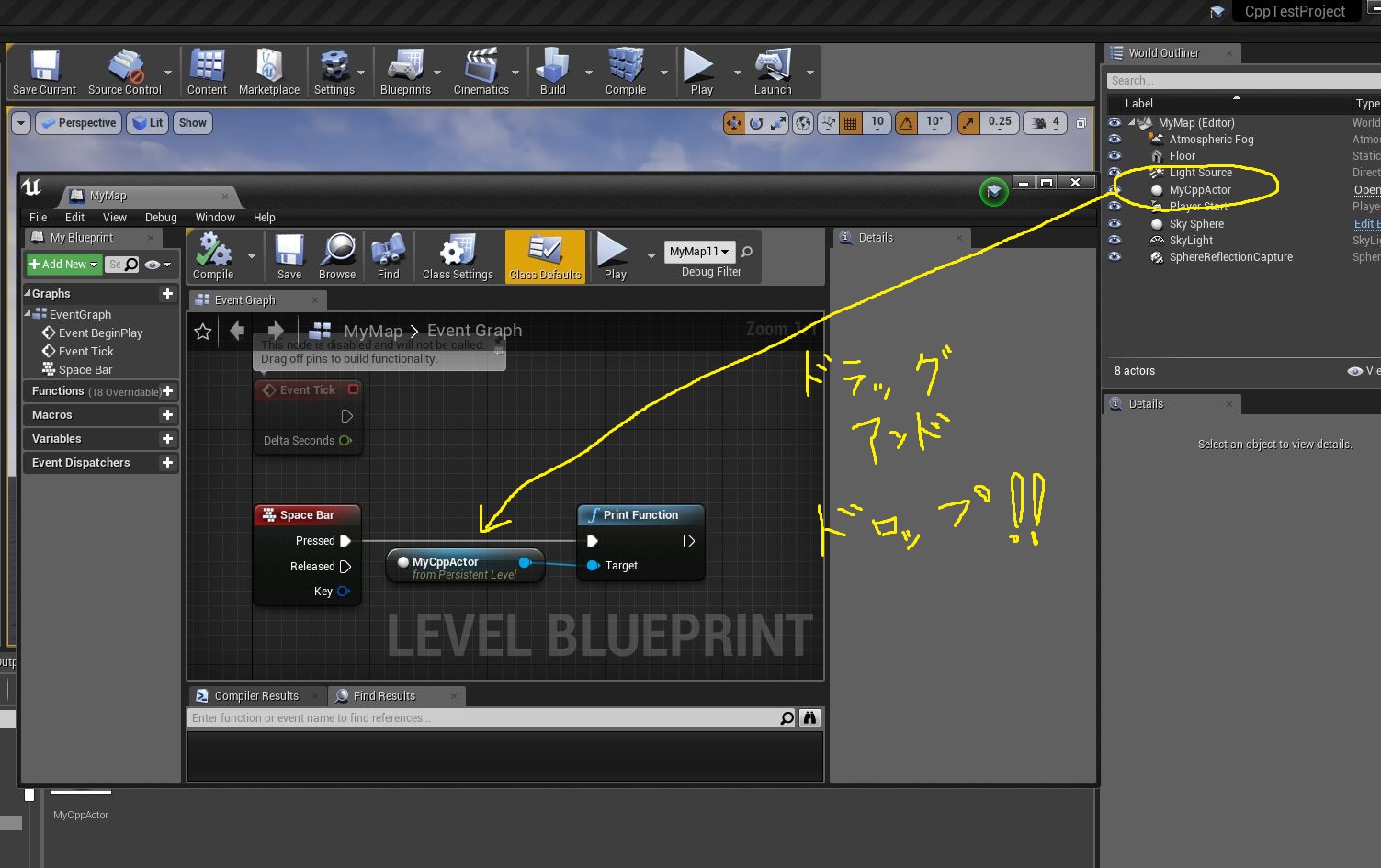Screen dimensions: 1381x868
Task: Add a new variable with plus button
Action: pyautogui.click(x=167, y=439)
